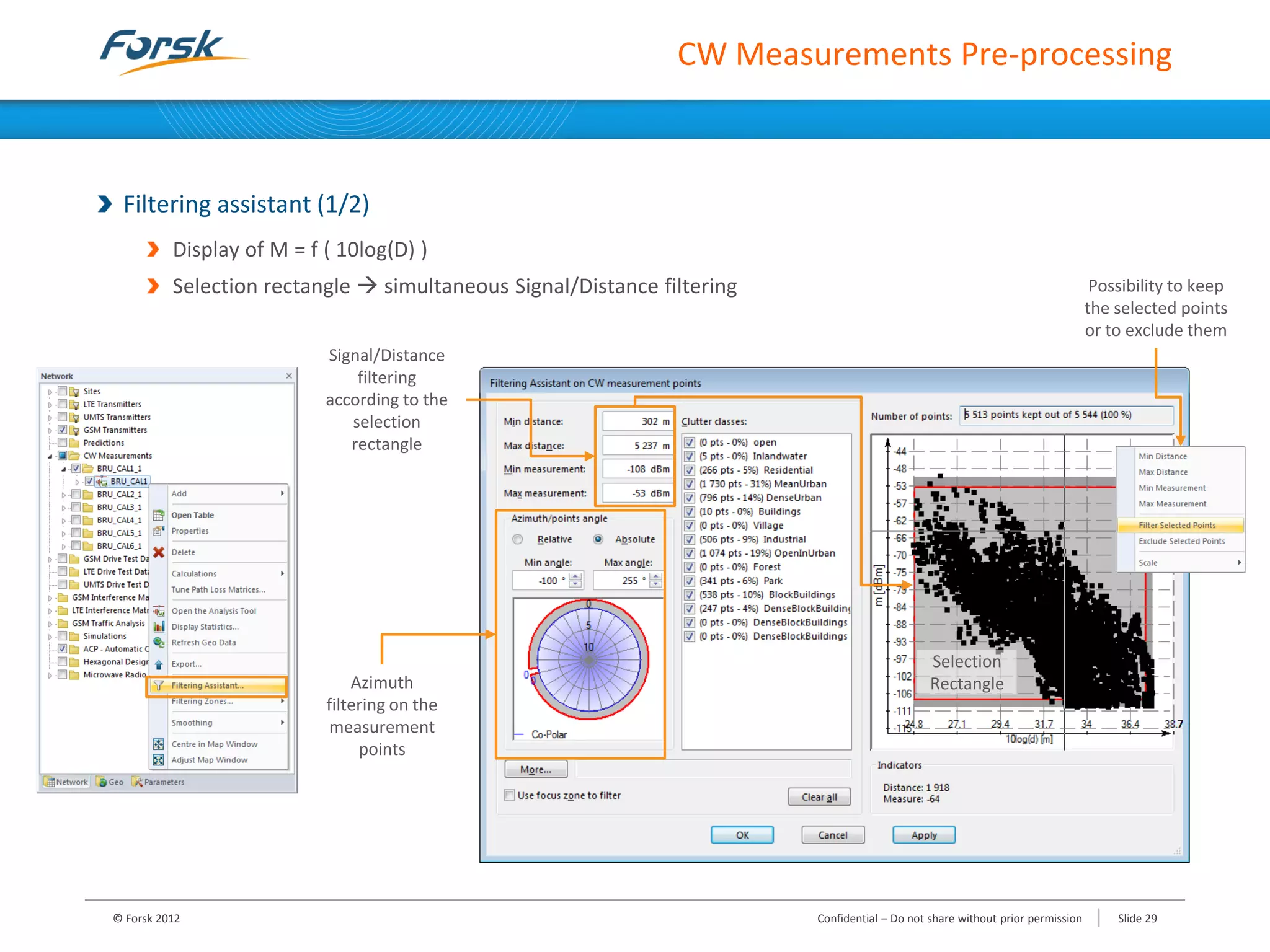The width and height of the screenshot is (1270, 952).
Task: Click the Min distance input field
Action: (637, 421)
